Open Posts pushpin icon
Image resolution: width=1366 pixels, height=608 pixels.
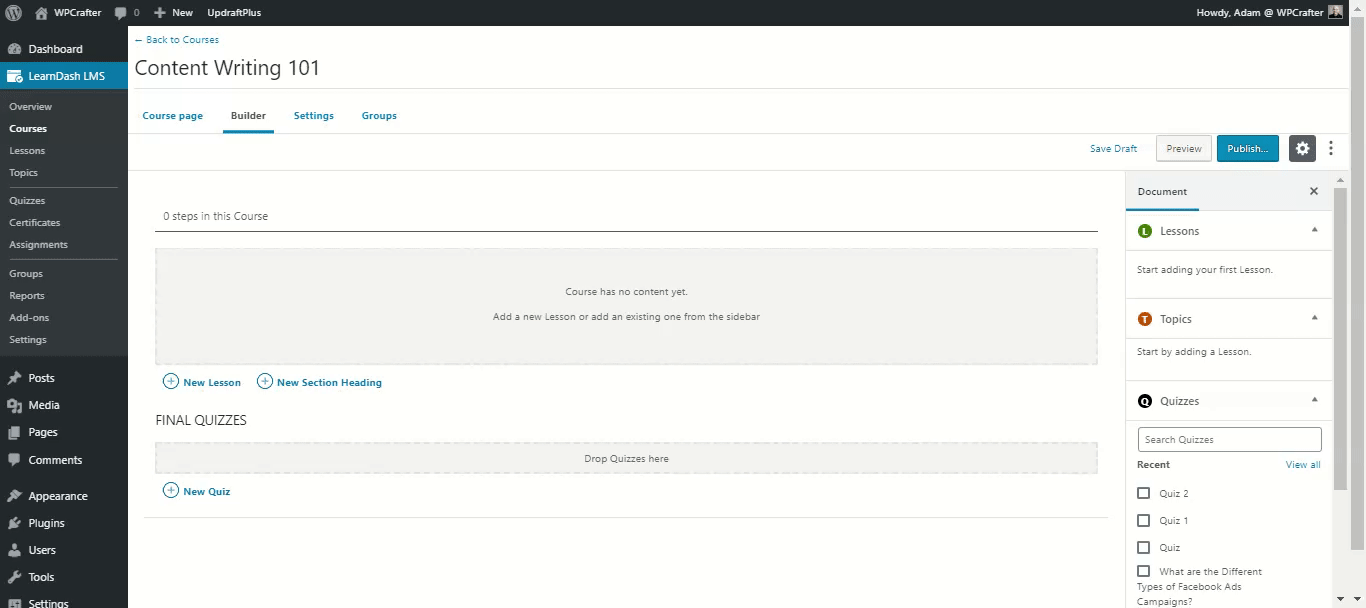14,378
